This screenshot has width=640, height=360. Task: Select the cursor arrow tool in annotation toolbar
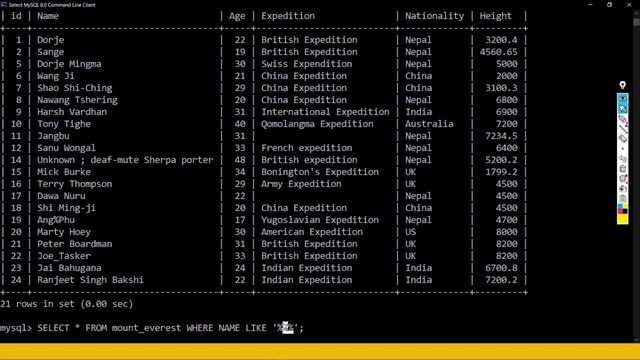[x=622, y=109]
